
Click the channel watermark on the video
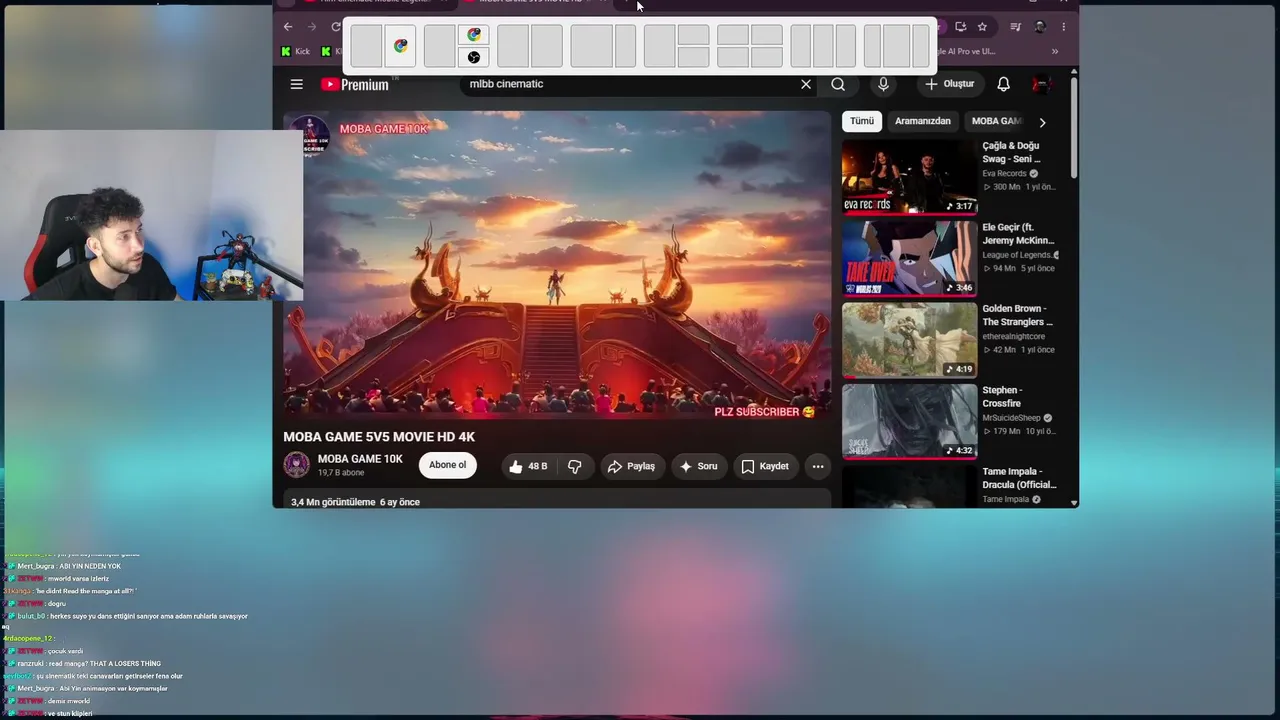click(x=311, y=137)
